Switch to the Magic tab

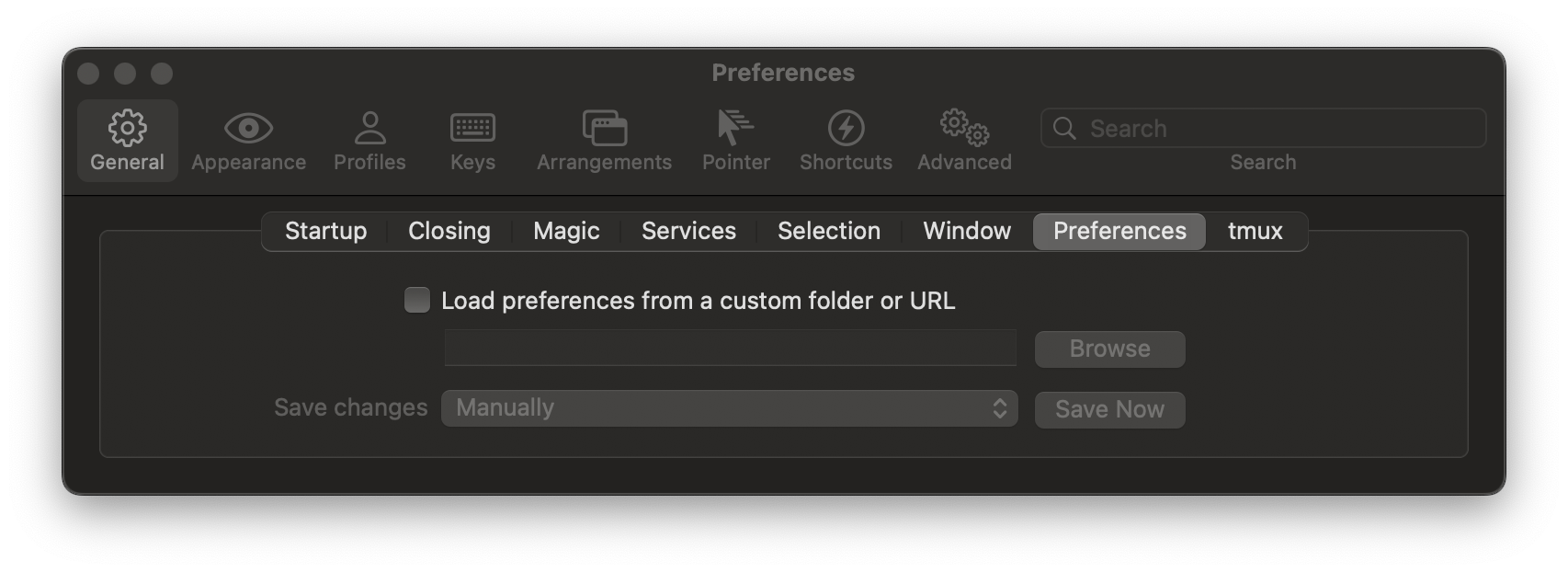click(565, 231)
